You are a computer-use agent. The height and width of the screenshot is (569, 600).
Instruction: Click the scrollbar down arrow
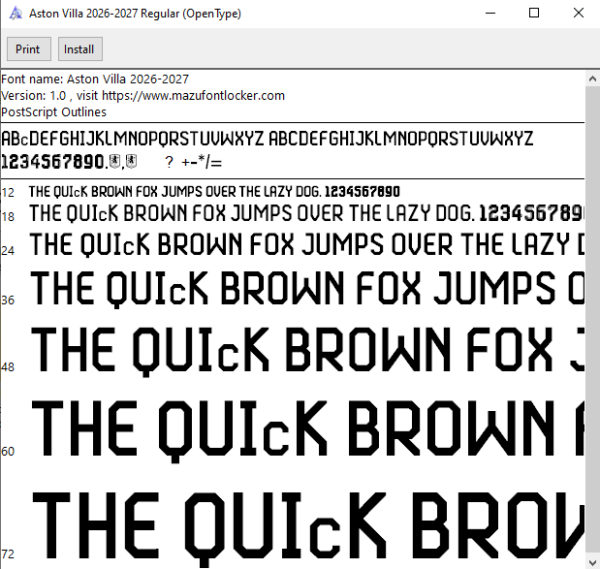click(x=592, y=562)
